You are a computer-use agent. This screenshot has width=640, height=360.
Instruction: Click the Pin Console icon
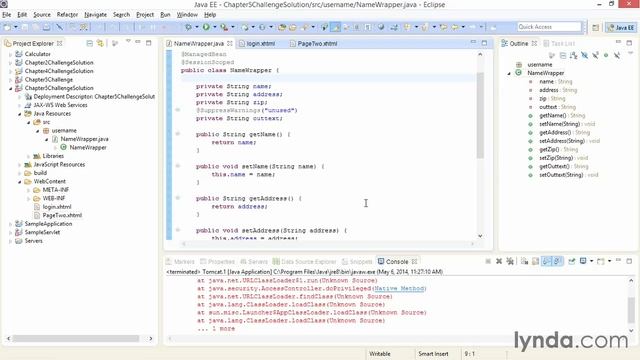pyautogui.click(x=572, y=261)
